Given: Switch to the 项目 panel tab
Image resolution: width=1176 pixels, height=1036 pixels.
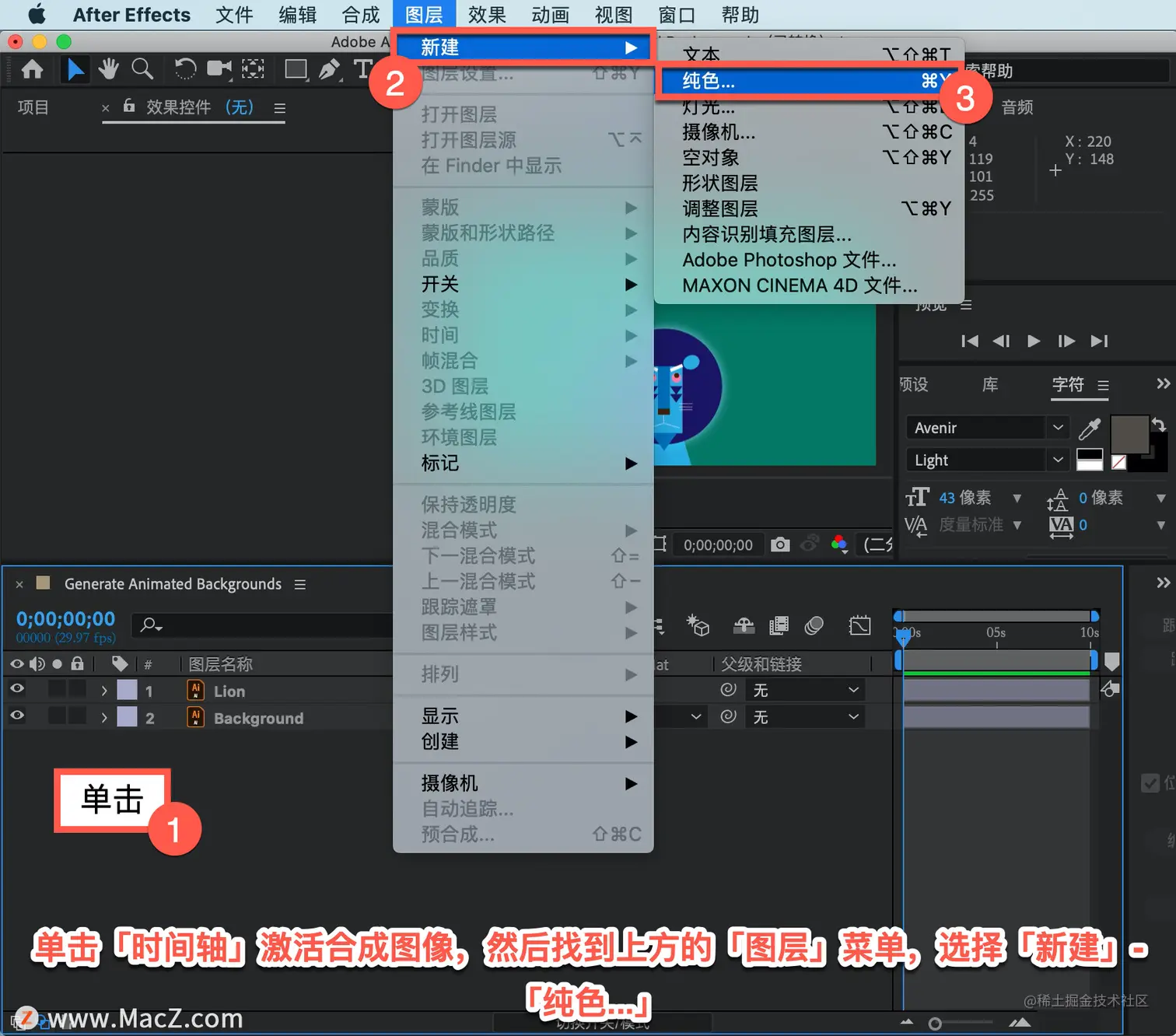Looking at the screenshot, I should pos(33,107).
